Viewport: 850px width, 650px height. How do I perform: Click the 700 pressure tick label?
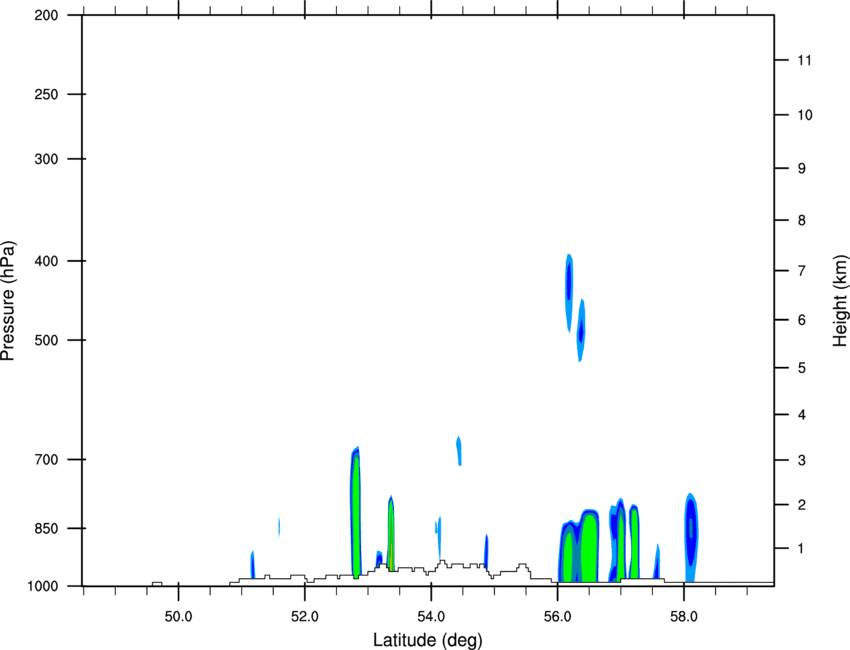[x=46, y=459]
